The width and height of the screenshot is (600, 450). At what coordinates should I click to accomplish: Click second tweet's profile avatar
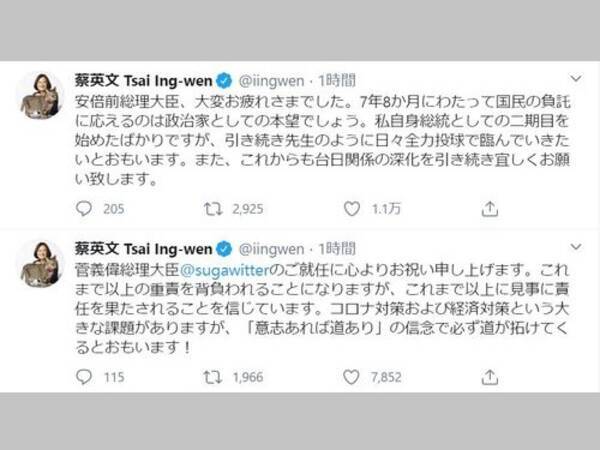[x=40, y=264]
